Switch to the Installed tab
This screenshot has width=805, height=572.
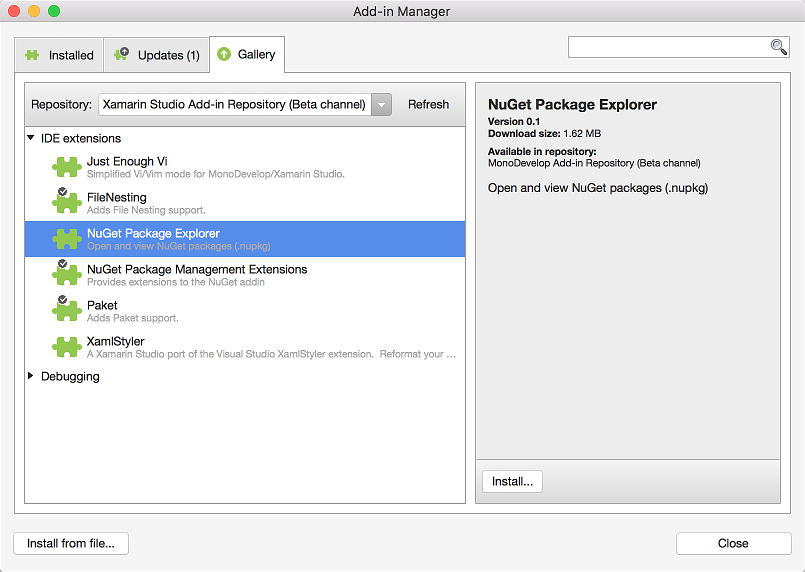(x=59, y=55)
